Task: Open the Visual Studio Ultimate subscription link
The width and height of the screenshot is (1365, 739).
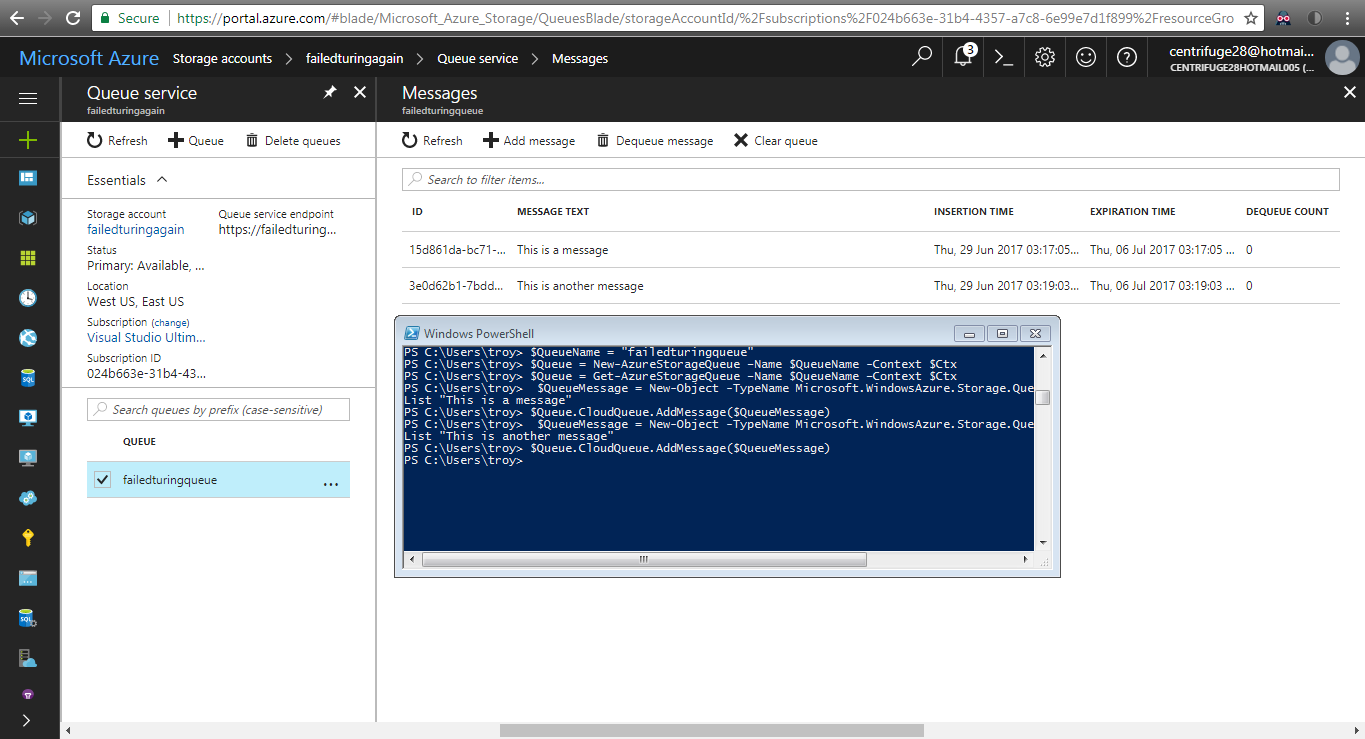Action: coord(147,338)
